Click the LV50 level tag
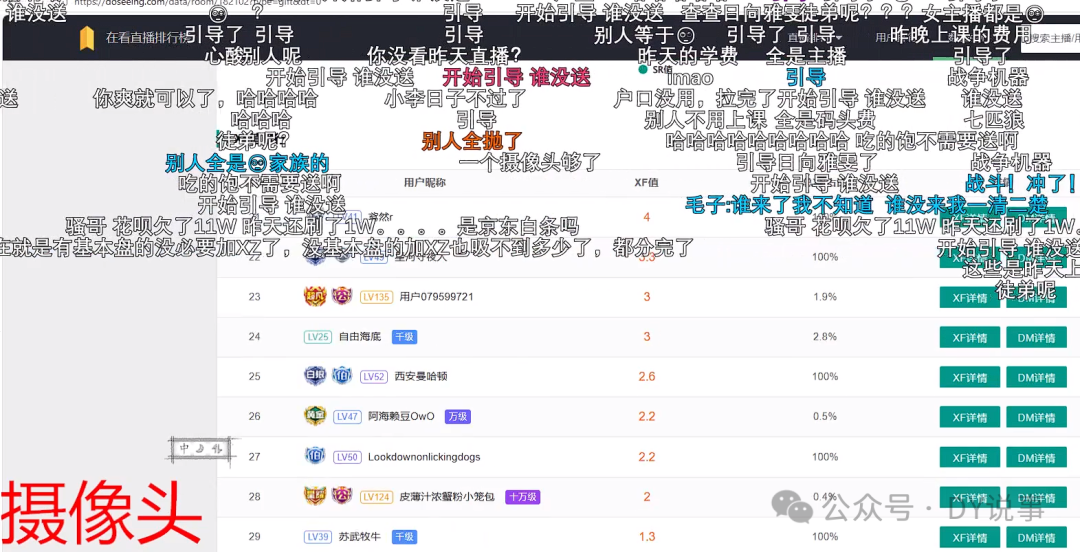 (x=347, y=457)
